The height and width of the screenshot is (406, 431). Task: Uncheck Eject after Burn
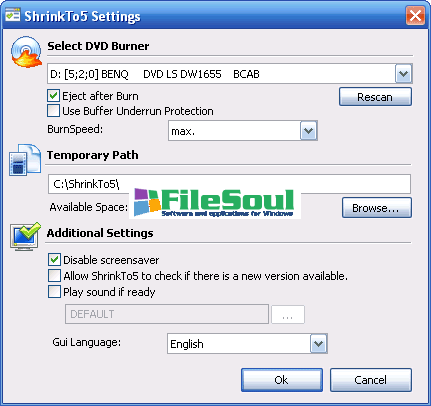click(x=53, y=96)
